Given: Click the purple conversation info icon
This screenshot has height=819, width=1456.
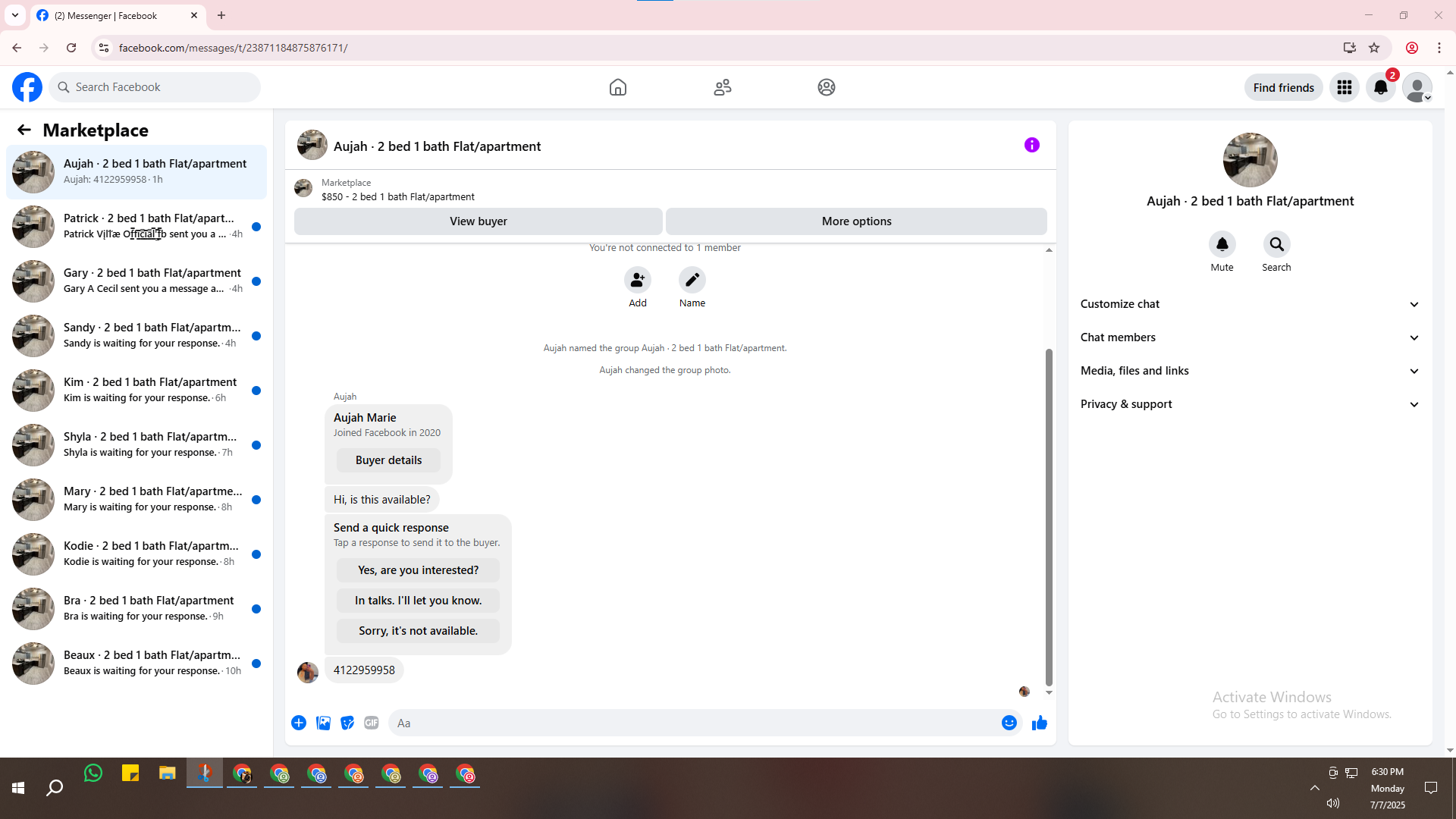Looking at the screenshot, I should [x=1031, y=145].
